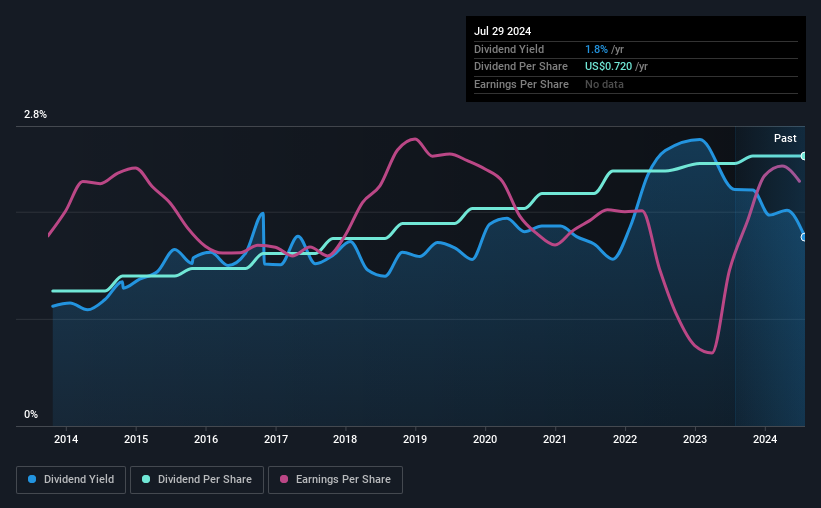Click the Dividend Per Share endpoint marker
The width and height of the screenshot is (821, 508).
pos(804,156)
